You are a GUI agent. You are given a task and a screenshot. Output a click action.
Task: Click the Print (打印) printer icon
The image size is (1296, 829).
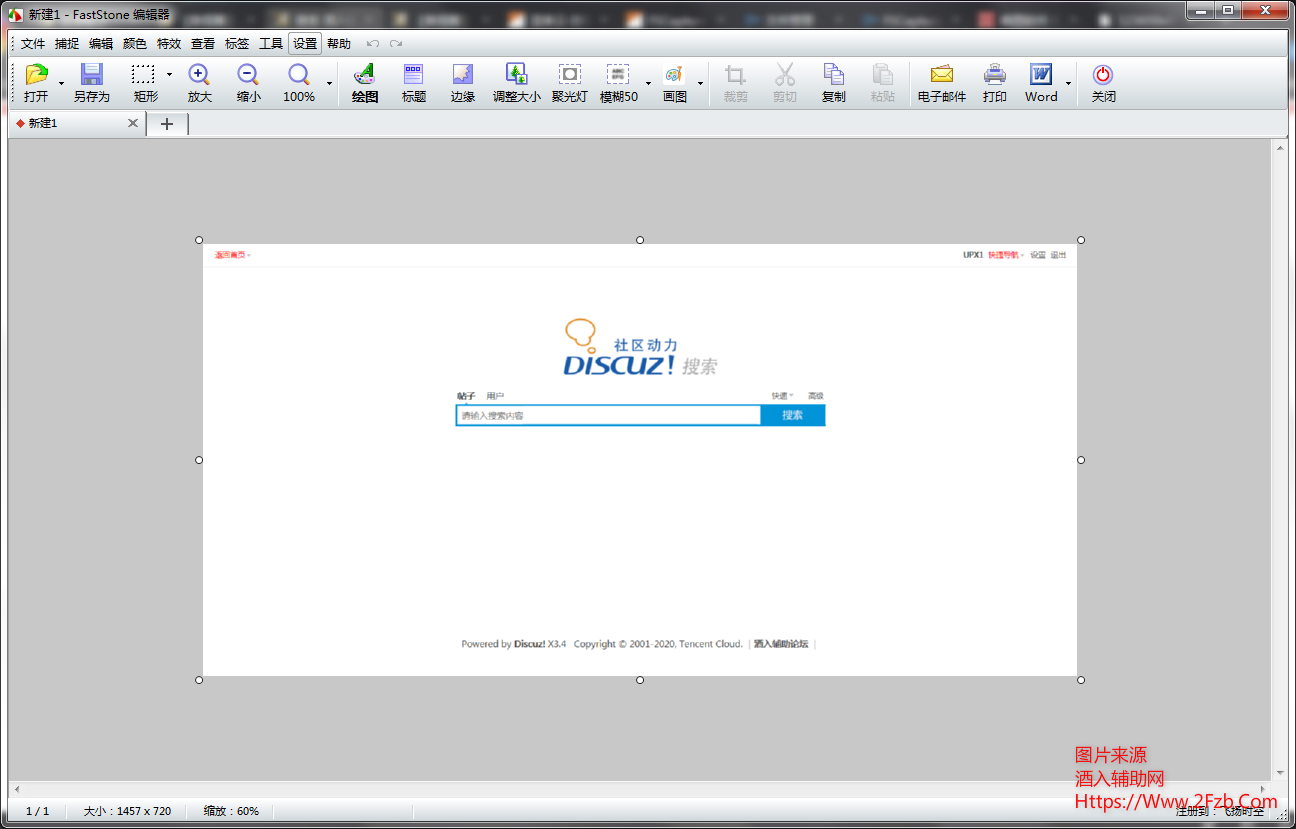(995, 75)
